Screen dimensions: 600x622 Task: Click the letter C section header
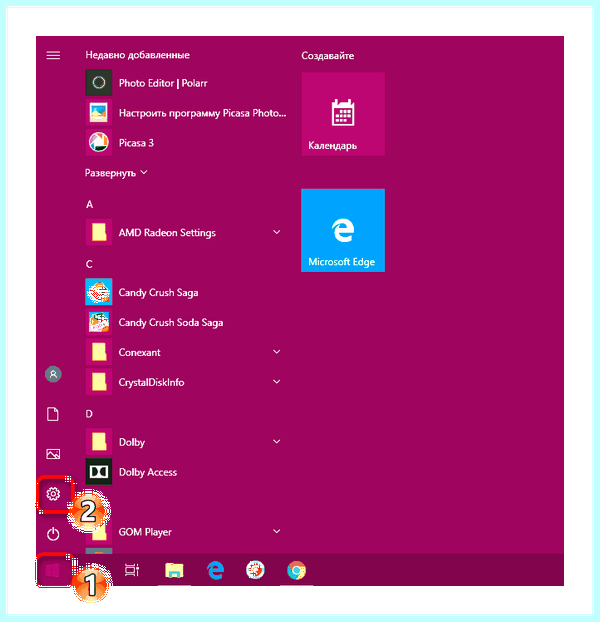click(89, 264)
